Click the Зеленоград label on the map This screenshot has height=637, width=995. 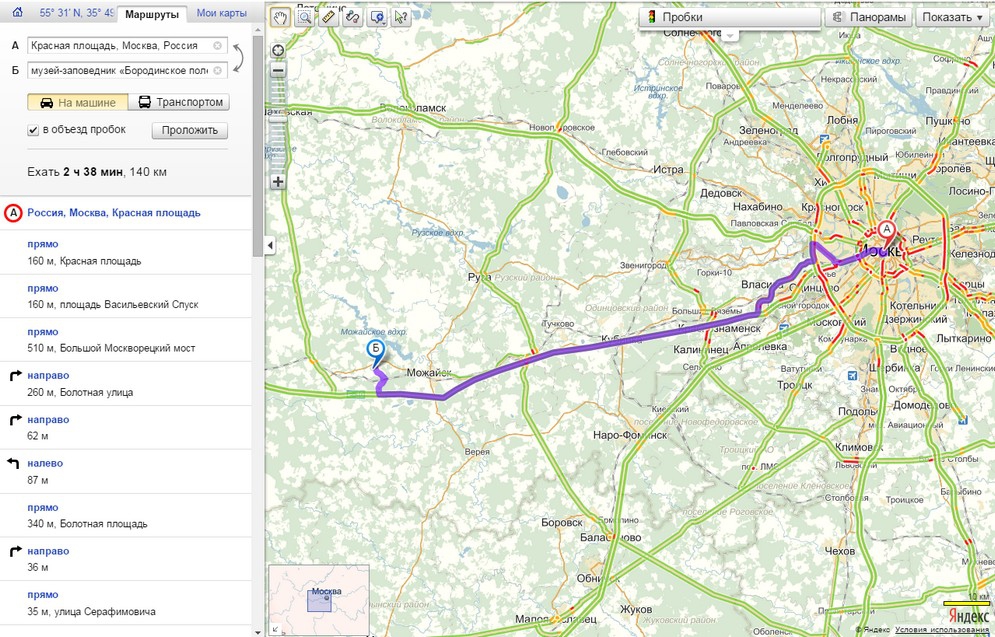pos(768,130)
